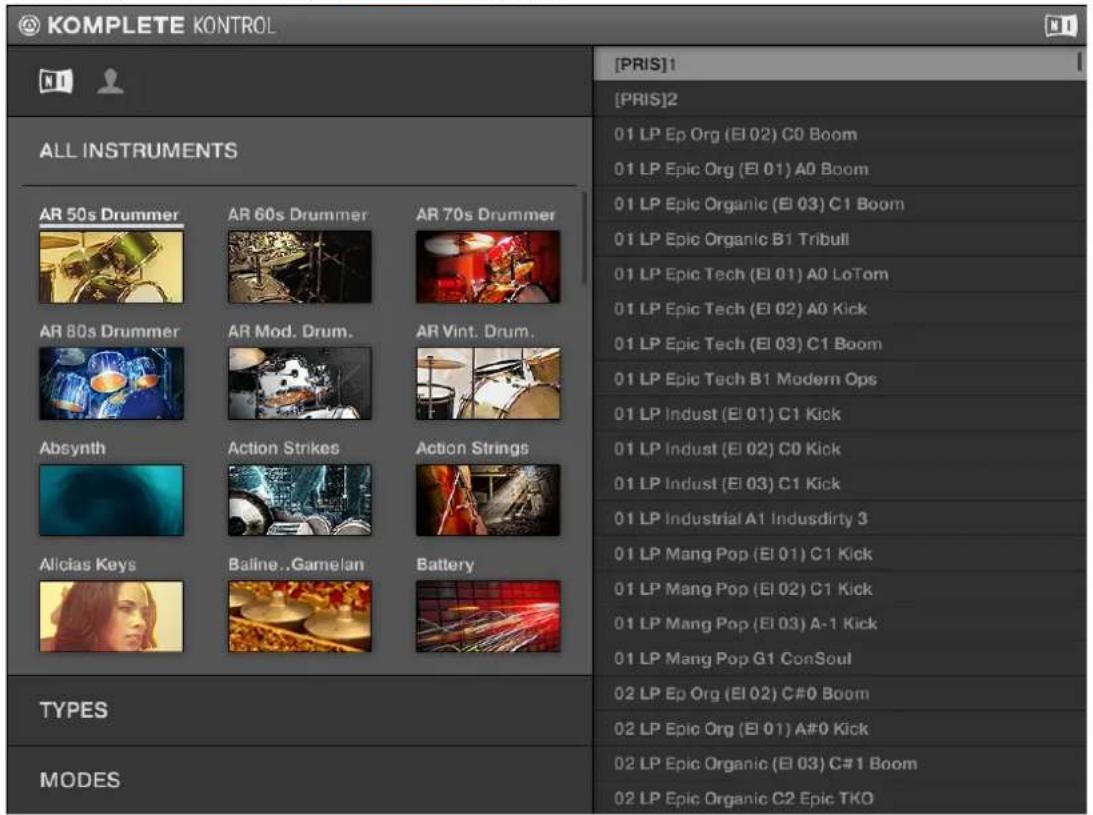Switch to the user content icon
This screenshot has width=1093, height=815.
coord(110,81)
